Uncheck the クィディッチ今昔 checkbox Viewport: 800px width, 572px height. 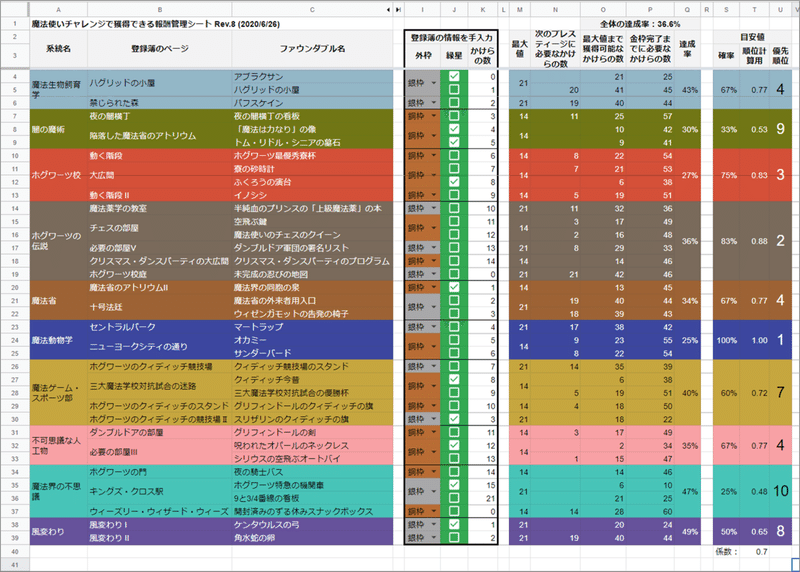point(454,380)
